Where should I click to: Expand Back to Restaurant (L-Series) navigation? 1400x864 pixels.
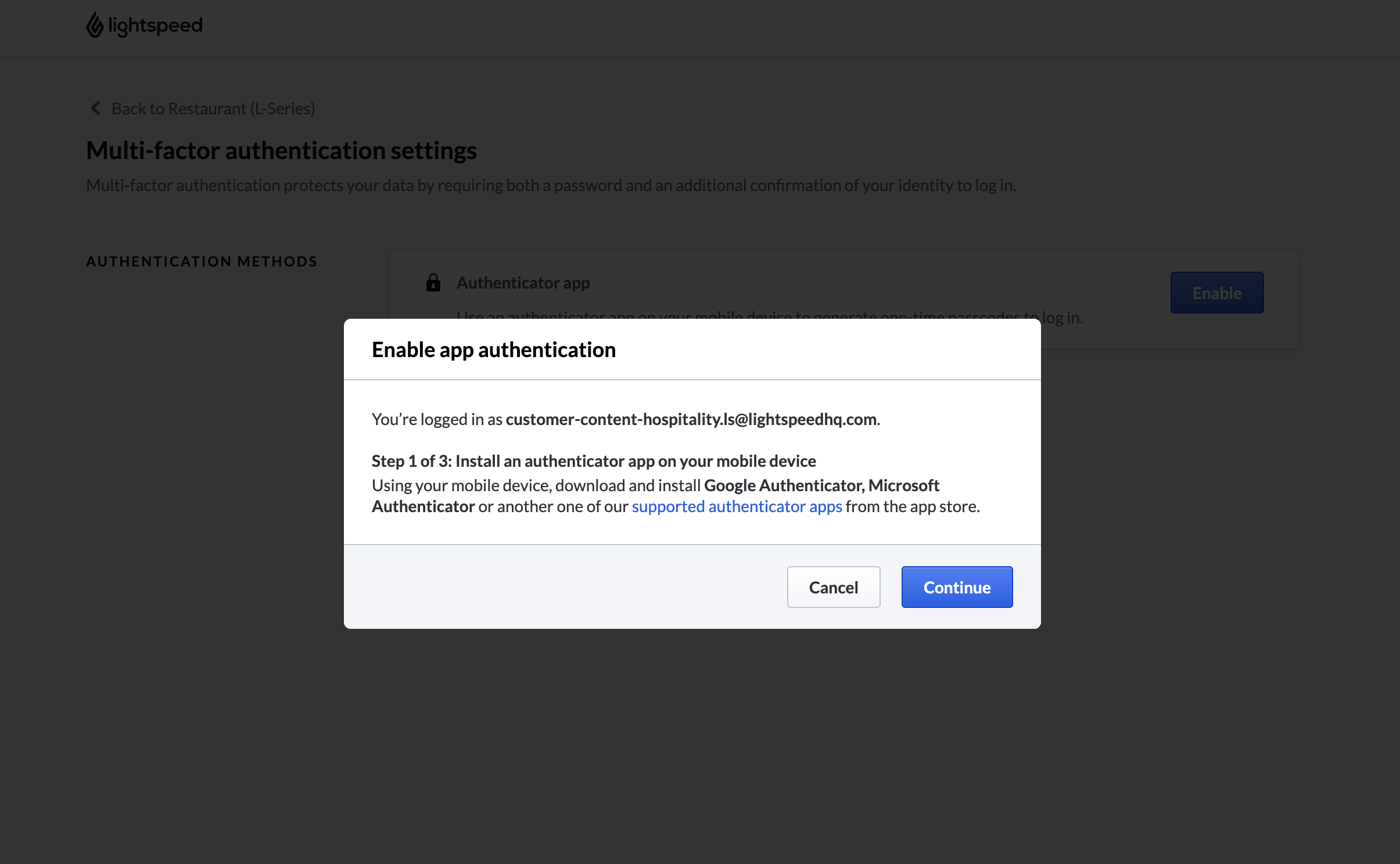click(213, 108)
